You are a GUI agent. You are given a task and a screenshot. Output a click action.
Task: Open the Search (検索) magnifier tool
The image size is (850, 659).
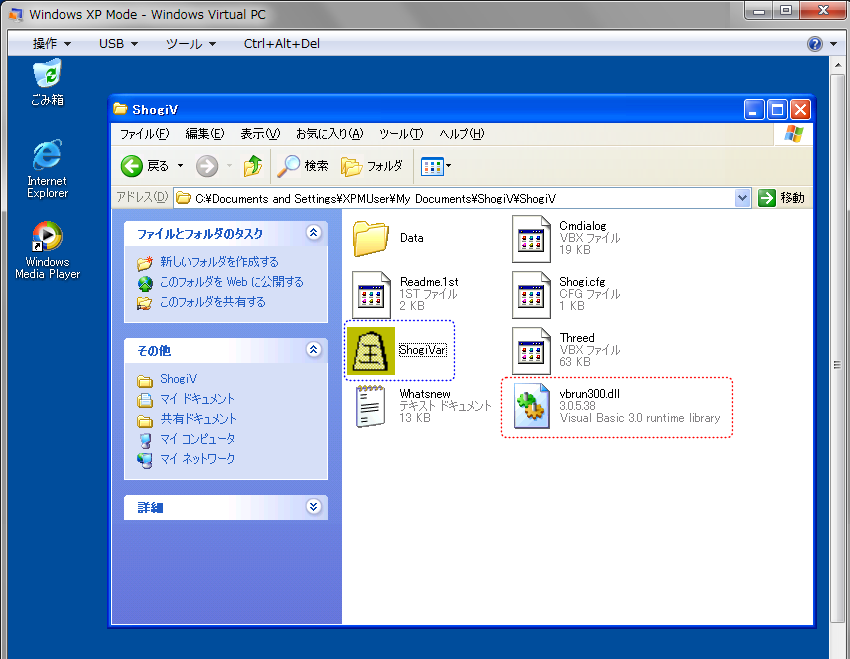[x=302, y=166]
